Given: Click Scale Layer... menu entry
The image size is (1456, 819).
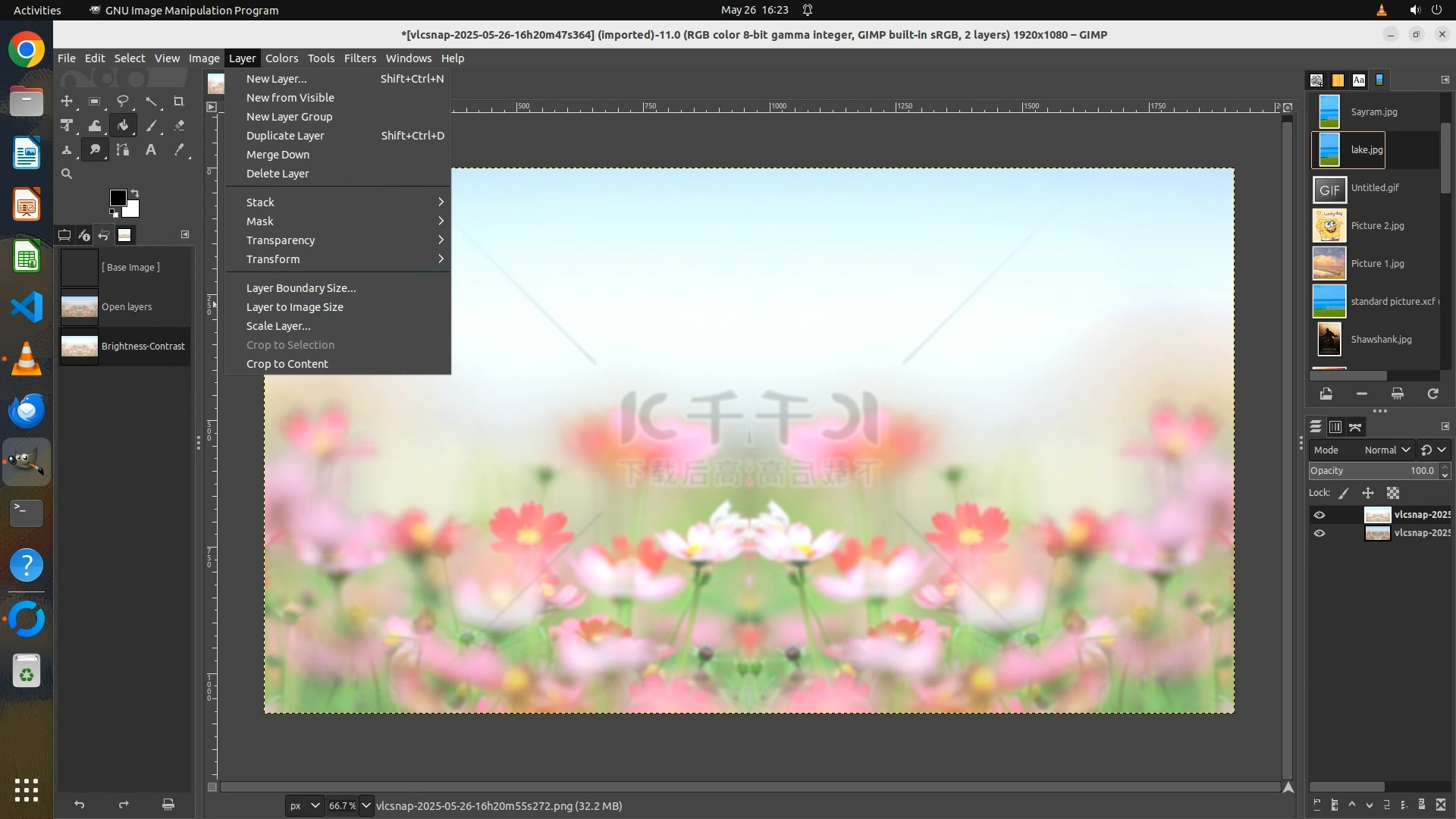Looking at the screenshot, I should [x=278, y=326].
